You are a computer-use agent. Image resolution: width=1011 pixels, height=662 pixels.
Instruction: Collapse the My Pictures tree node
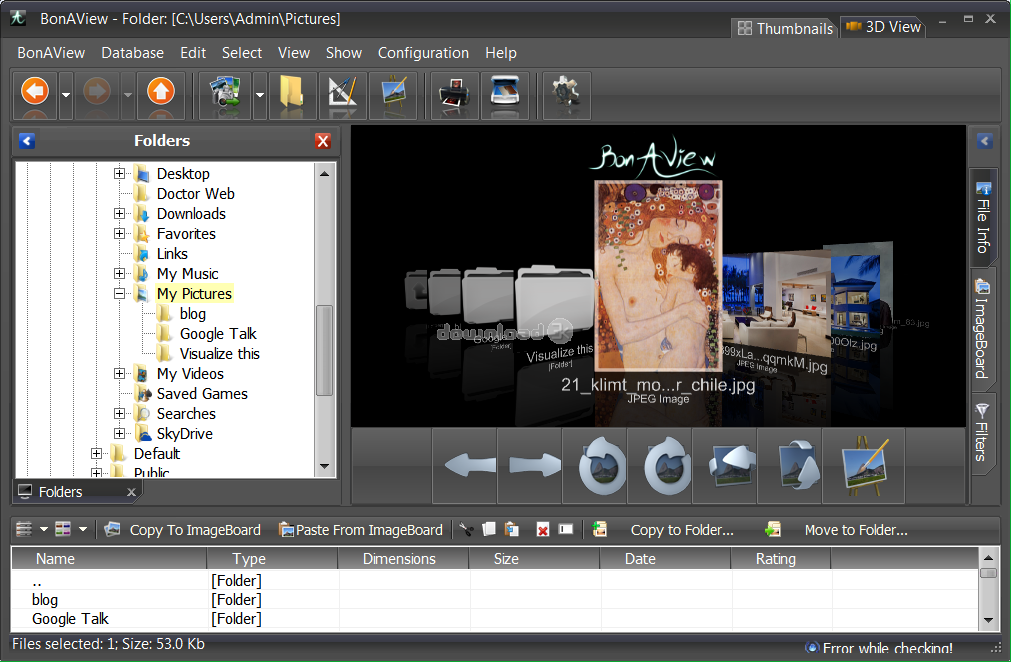[x=119, y=293]
